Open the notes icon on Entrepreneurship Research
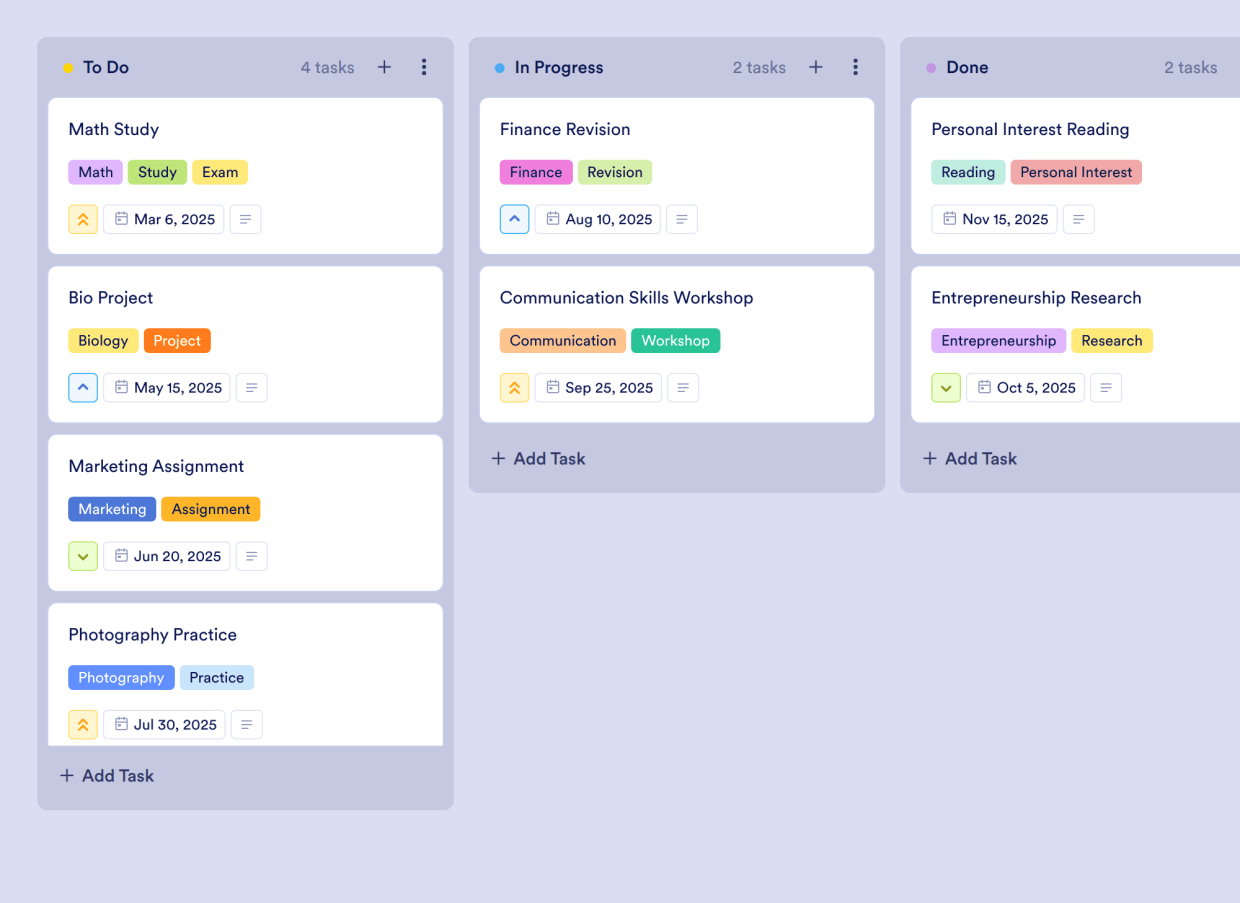 [x=1106, y=387]
